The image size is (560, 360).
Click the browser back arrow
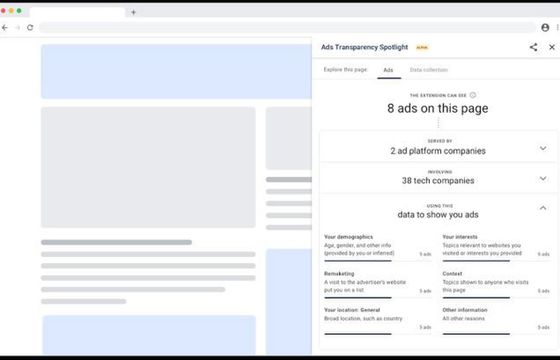pos(5,28)
